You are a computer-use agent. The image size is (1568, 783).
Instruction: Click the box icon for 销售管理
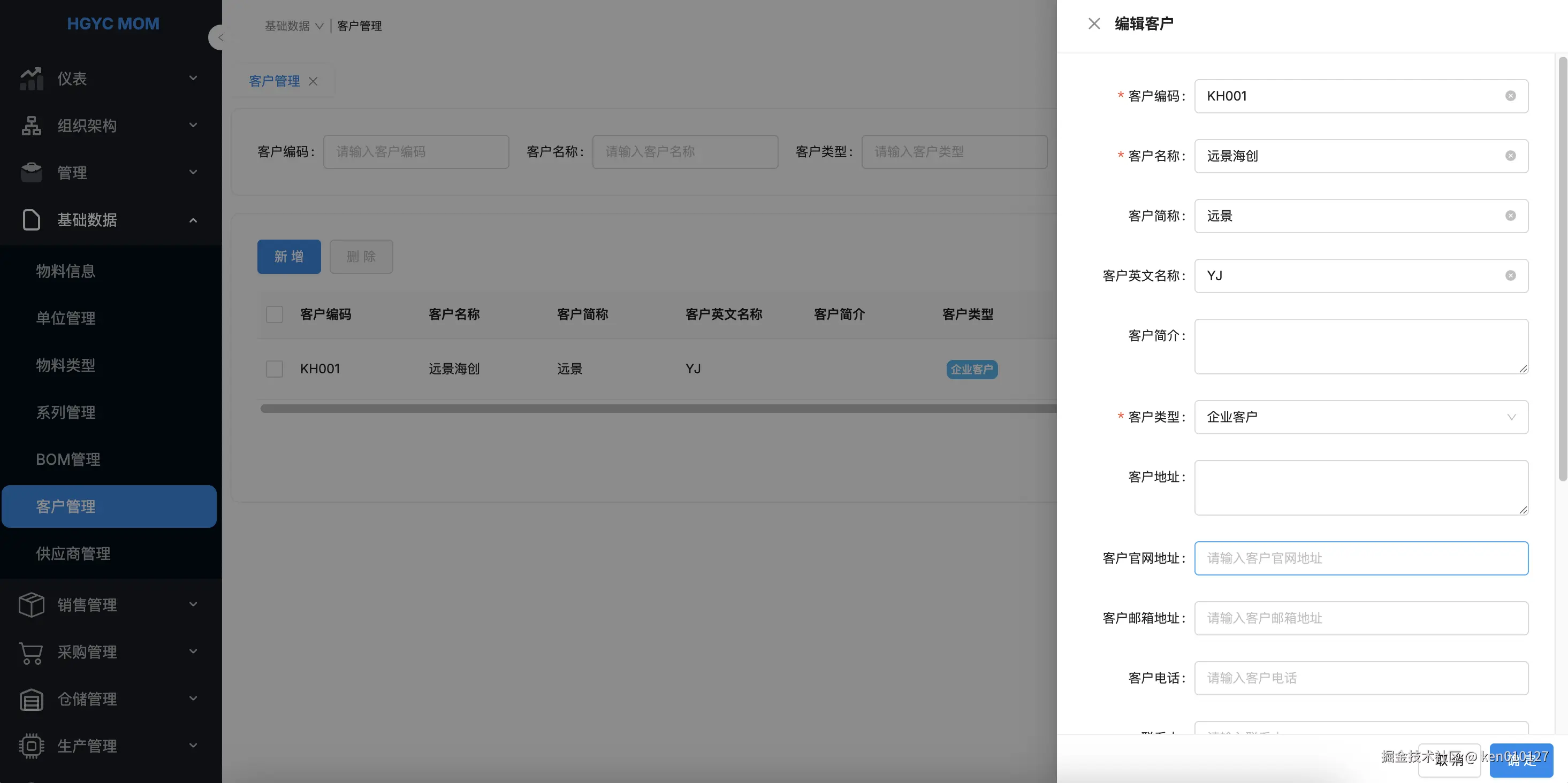click(x=31, y=604)
